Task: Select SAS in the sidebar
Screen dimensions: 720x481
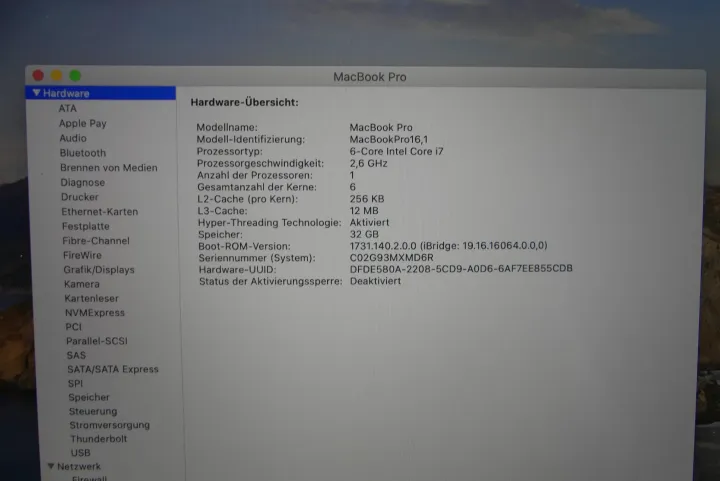Action: click(76, 355)
